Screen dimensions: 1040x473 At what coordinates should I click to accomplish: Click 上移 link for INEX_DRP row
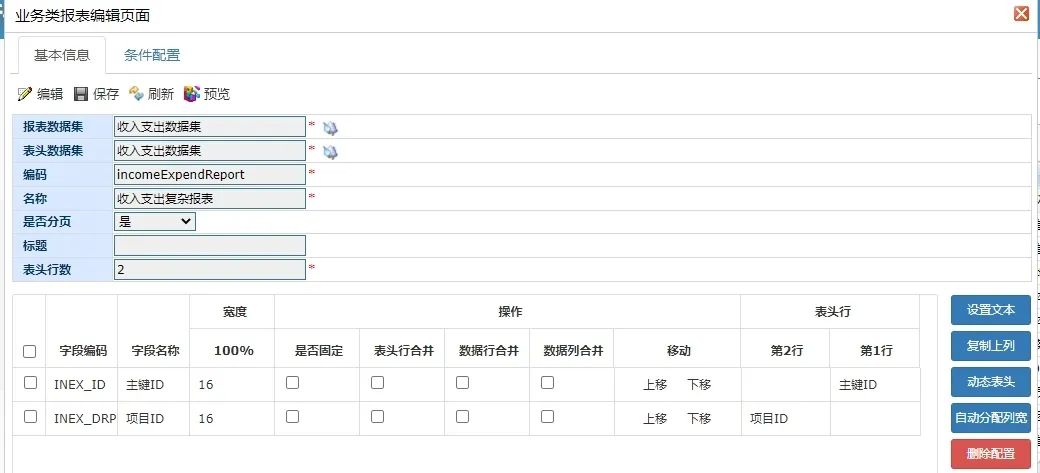point(655,419)
